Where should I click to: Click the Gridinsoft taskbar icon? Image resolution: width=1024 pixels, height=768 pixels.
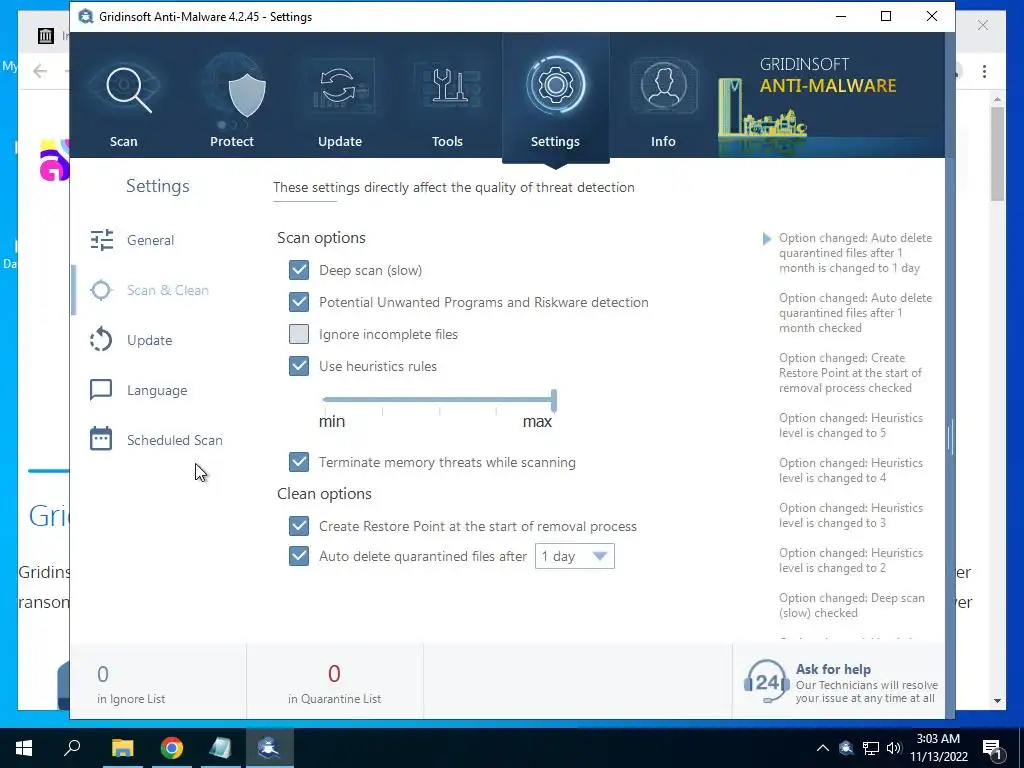click(269, 748)
